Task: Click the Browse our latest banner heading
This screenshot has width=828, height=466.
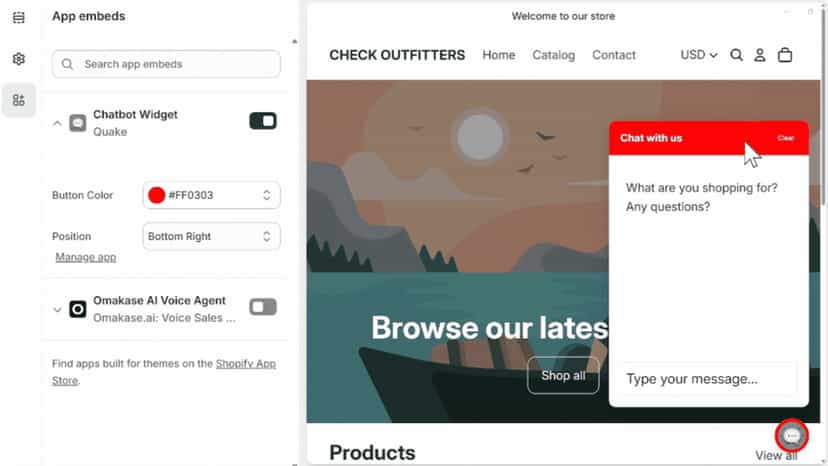Action: point(490,328)
